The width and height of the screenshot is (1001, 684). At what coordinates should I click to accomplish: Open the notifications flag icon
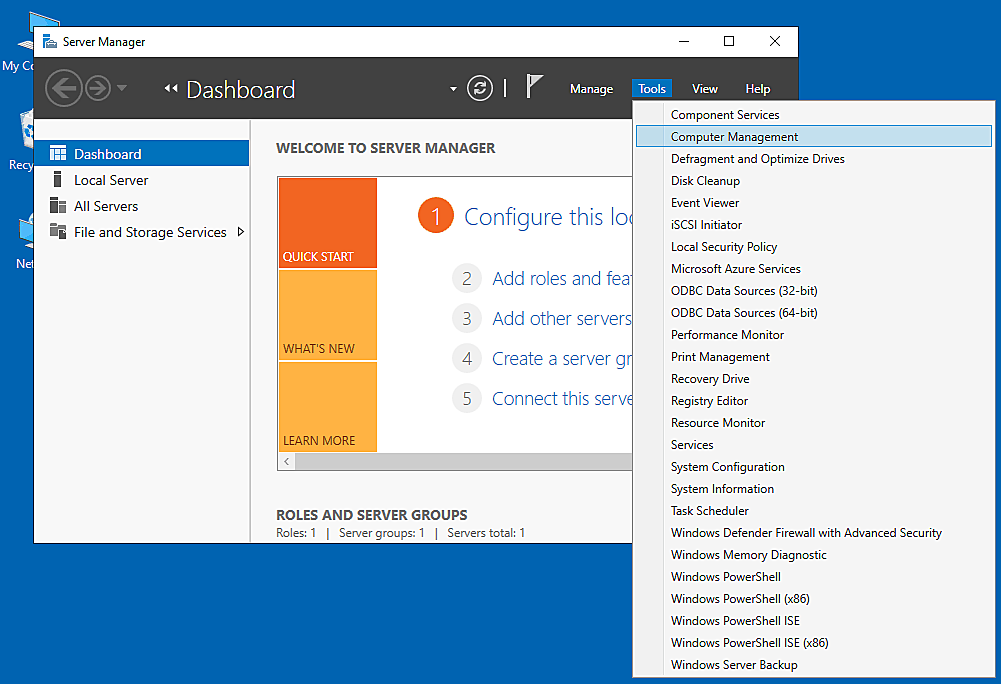534,86
